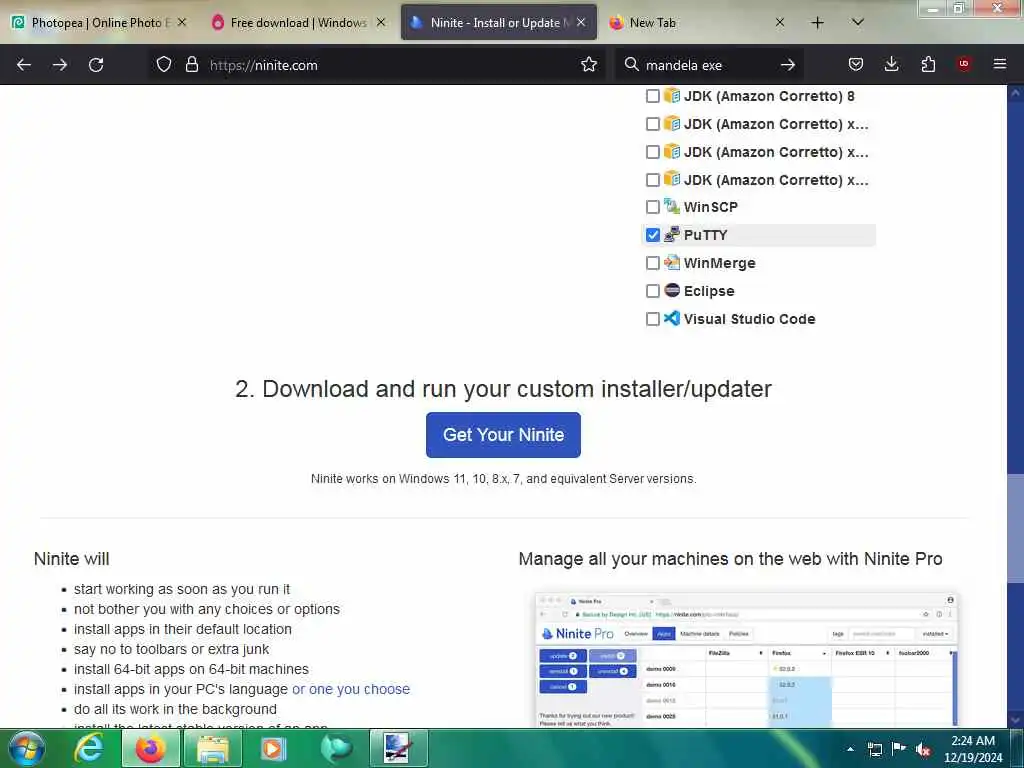Open the Extensions puzzle icon
The image size is (1024, 768).
point(928,64)
